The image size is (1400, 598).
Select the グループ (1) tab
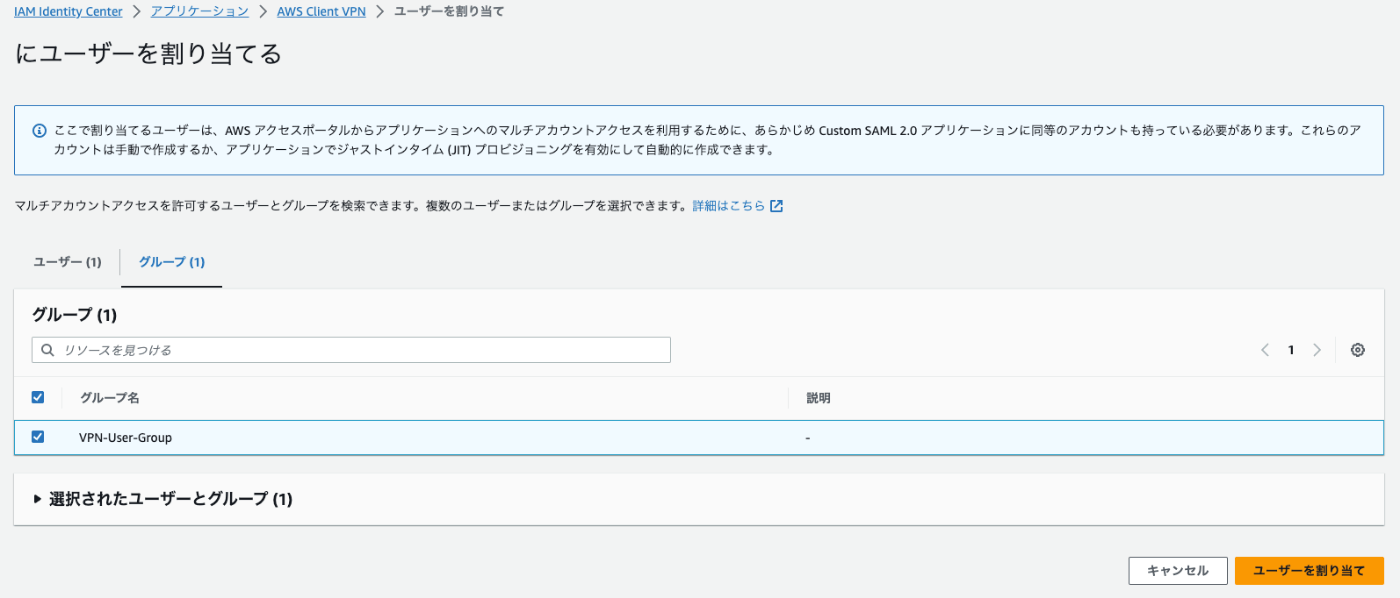pyautogui.click(x=172, y=262)
